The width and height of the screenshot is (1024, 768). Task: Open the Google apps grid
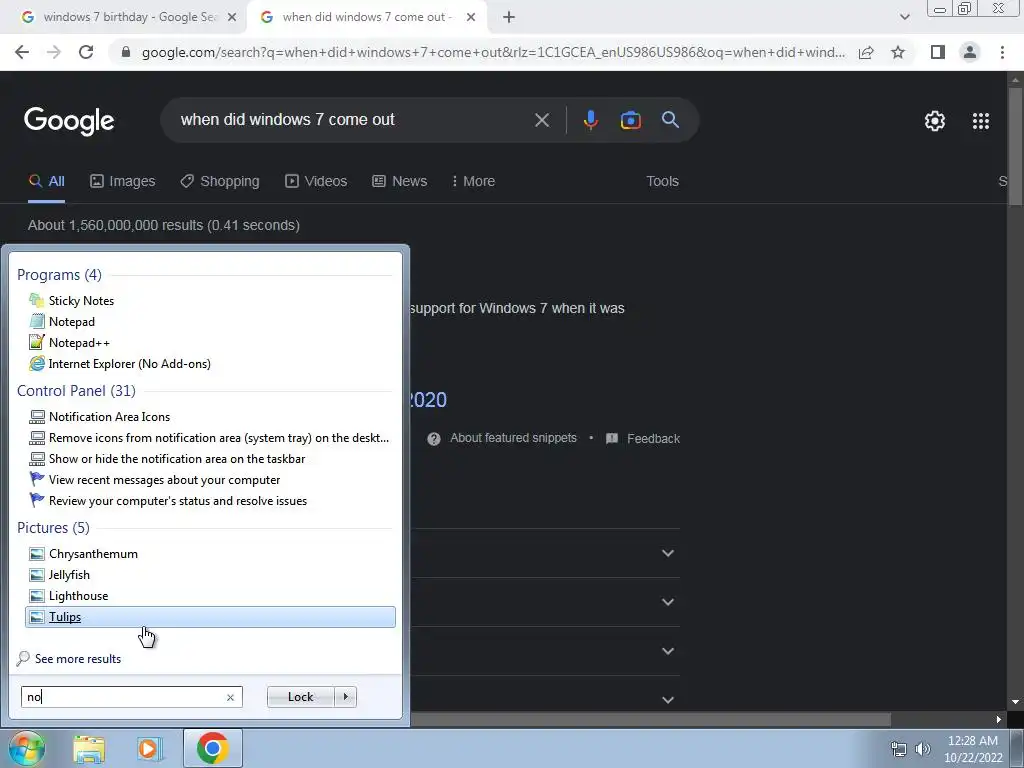981,121
